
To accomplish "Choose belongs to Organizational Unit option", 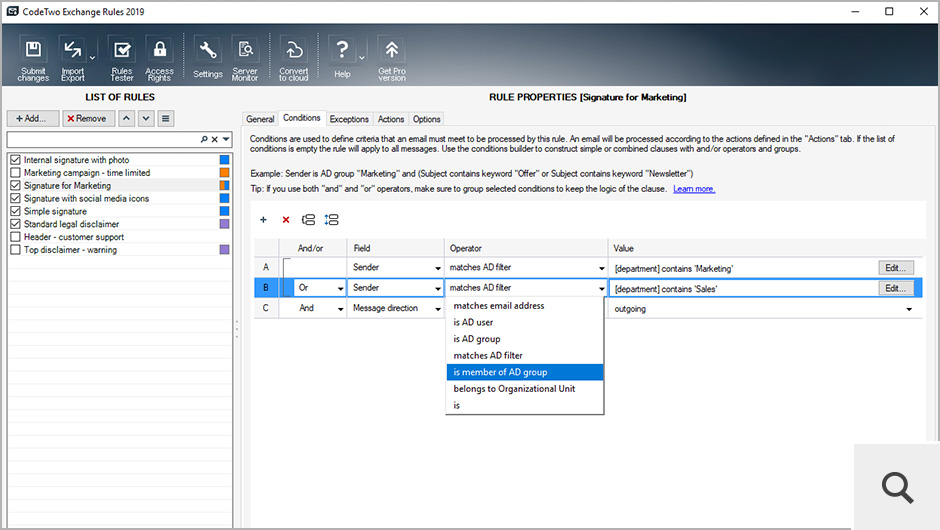I will (x=525, y=389).
